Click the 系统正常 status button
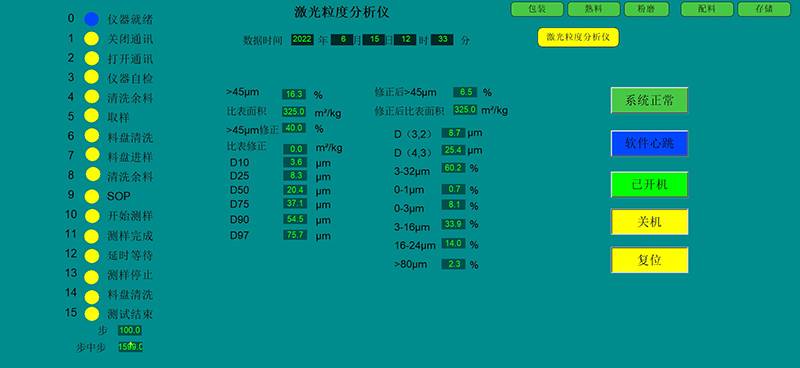The width and height of the screenshot is (800, 368). tap(649, 101)
